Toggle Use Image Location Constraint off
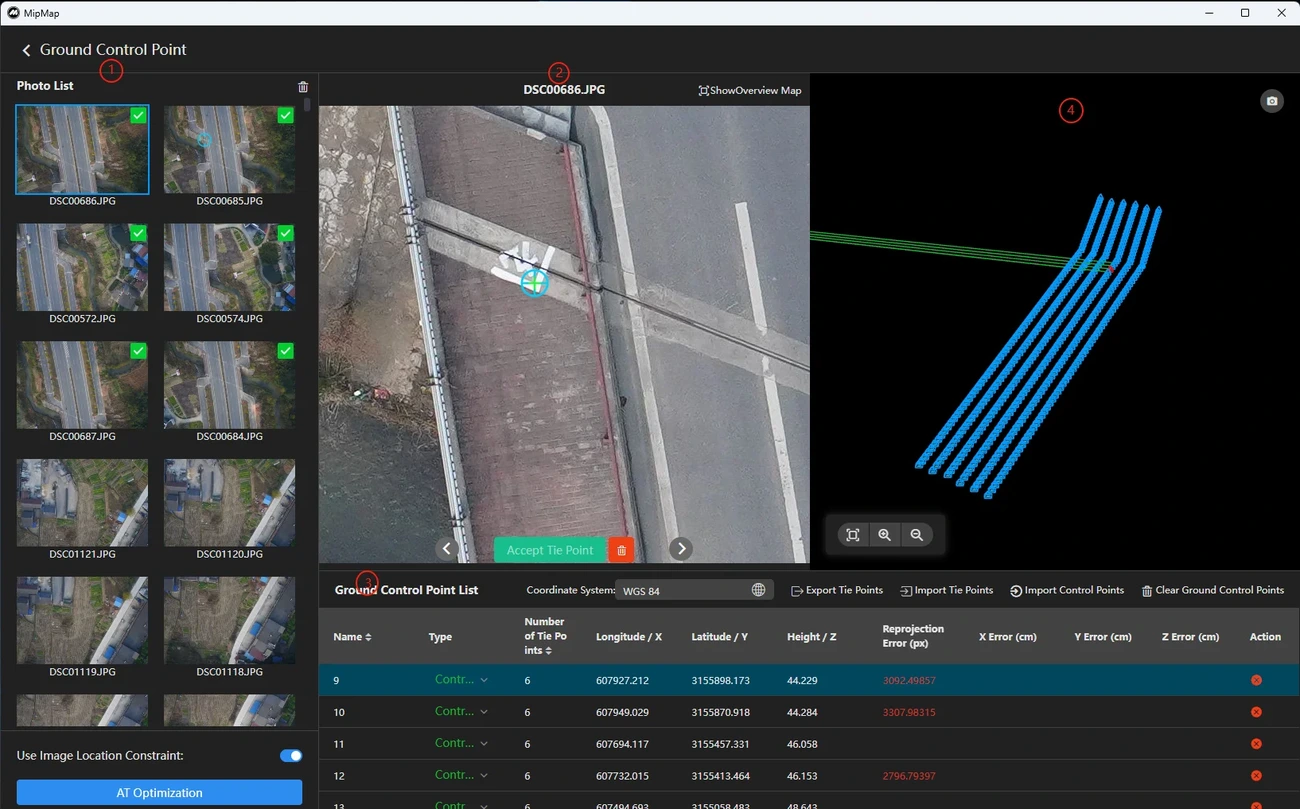This screenshot has width=1300, height=809. click(x=290, y=755)
